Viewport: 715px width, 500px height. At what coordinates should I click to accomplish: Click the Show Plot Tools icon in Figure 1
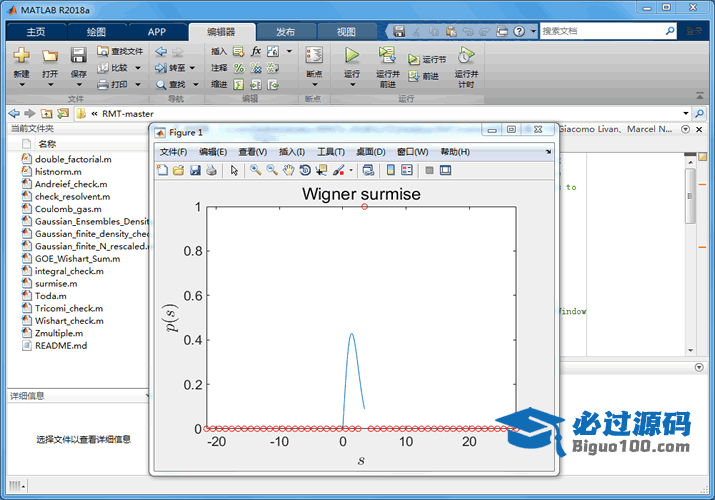[446, 170]
